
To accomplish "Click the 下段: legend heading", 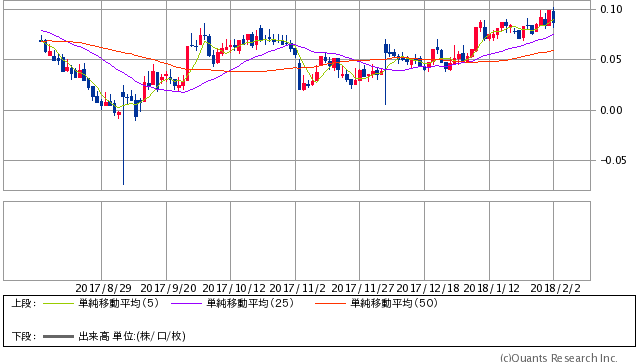I will [24, 336].
